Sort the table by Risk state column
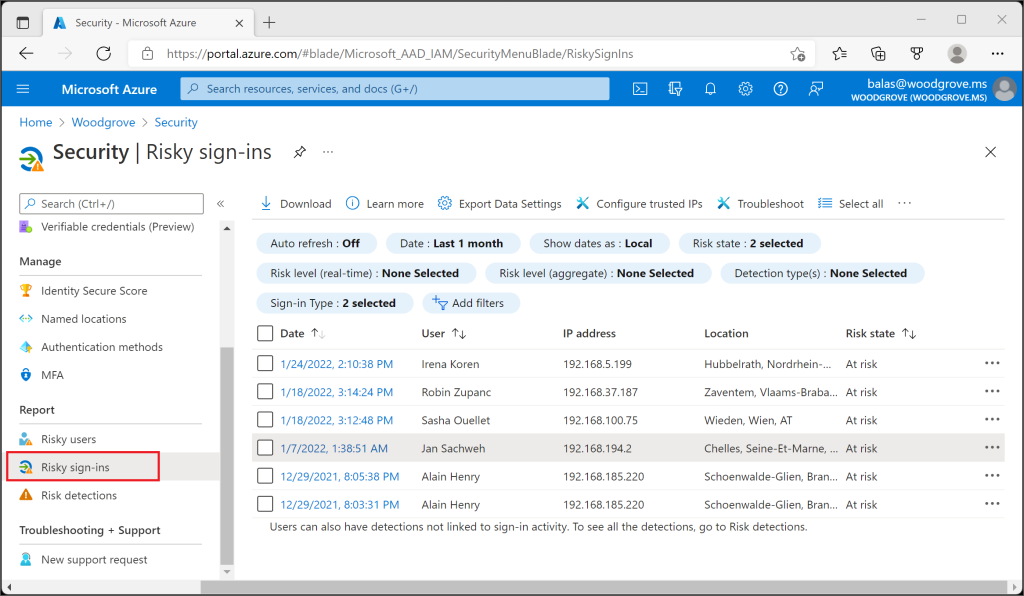This screenshot has height=596, width=1024. coord(881,334)
